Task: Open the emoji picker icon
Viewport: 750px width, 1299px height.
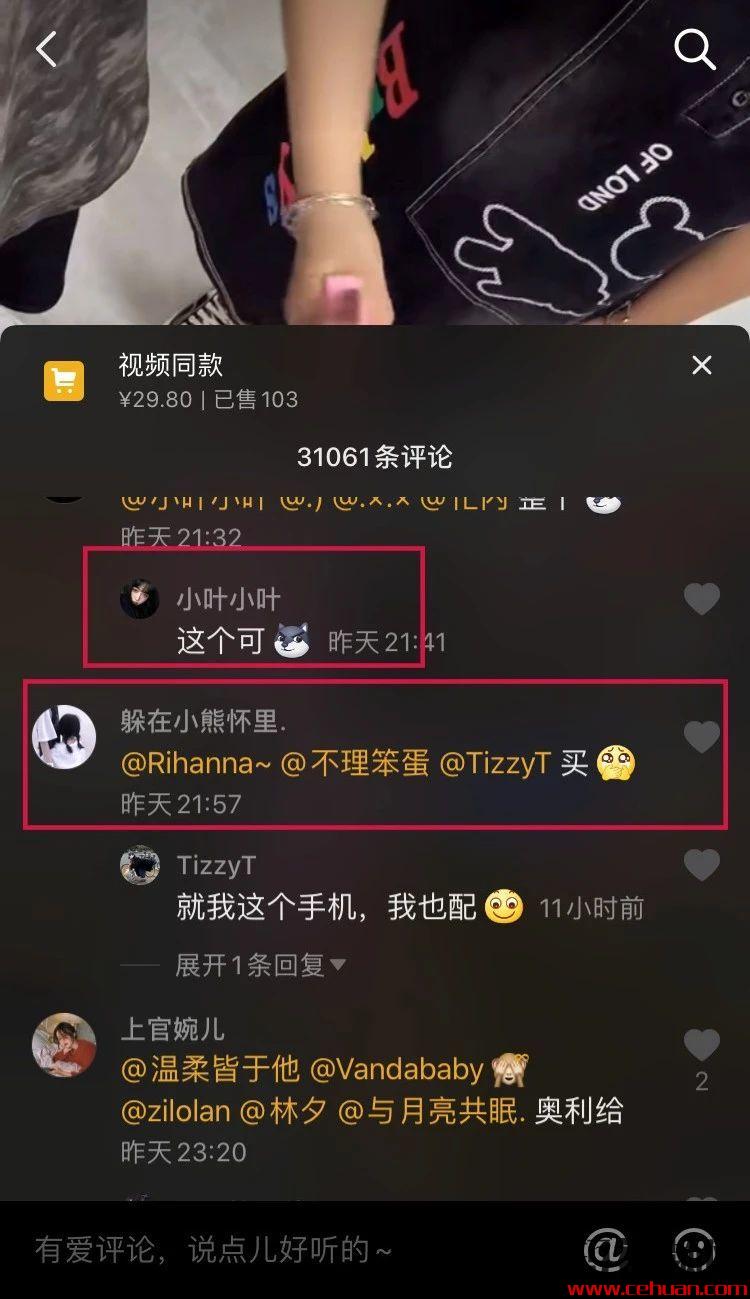Action: (693, 1249)
